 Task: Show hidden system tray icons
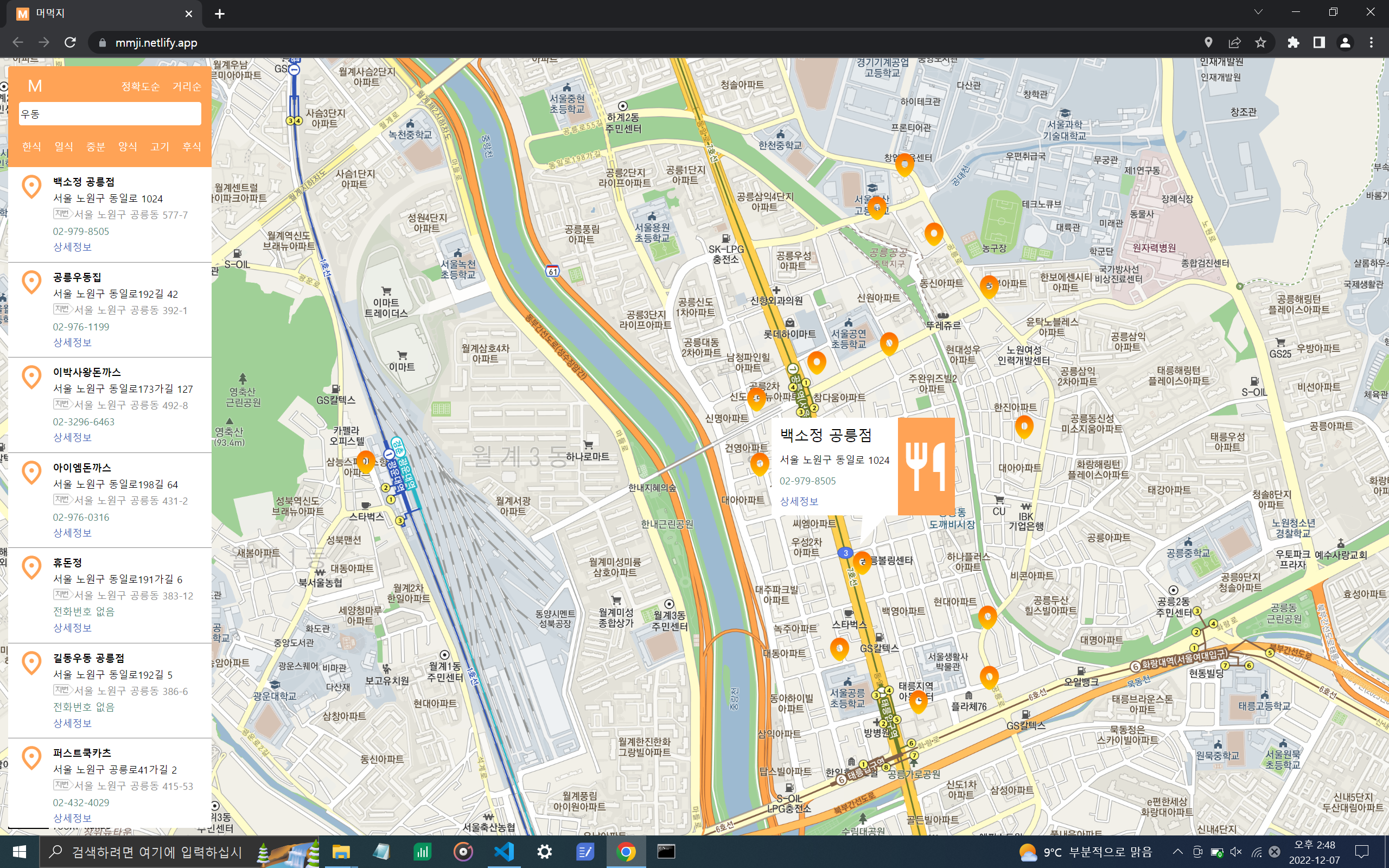pos(1177,851)
